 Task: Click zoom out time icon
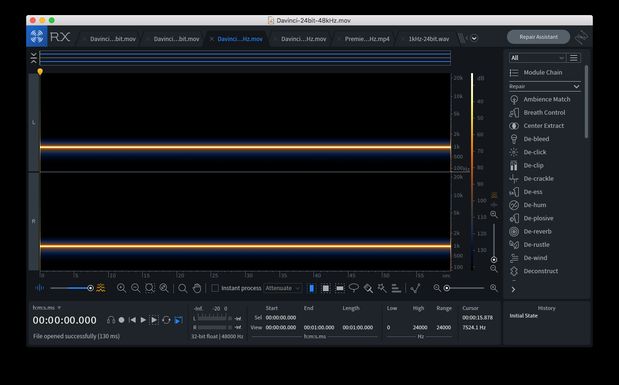coord(135,288)
